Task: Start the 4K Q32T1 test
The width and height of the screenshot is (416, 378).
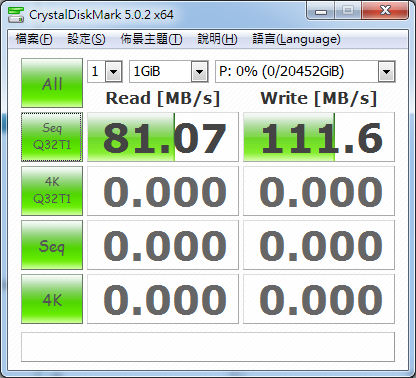Action: click(x=52, y=191)
